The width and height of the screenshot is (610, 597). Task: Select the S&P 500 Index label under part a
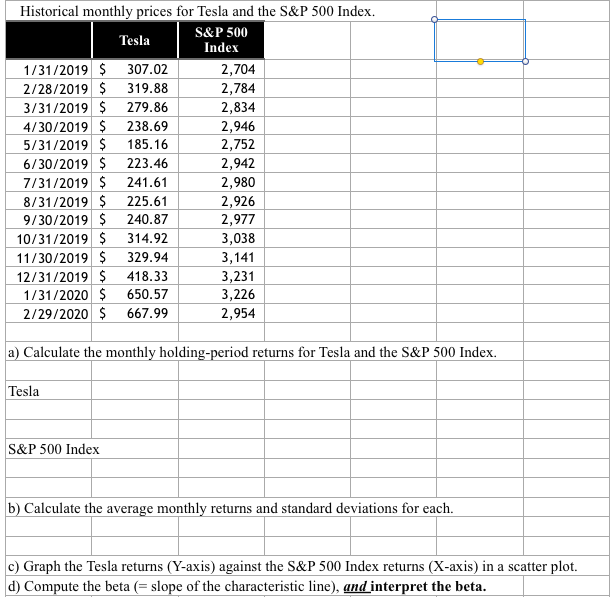(x=54, y=449)
